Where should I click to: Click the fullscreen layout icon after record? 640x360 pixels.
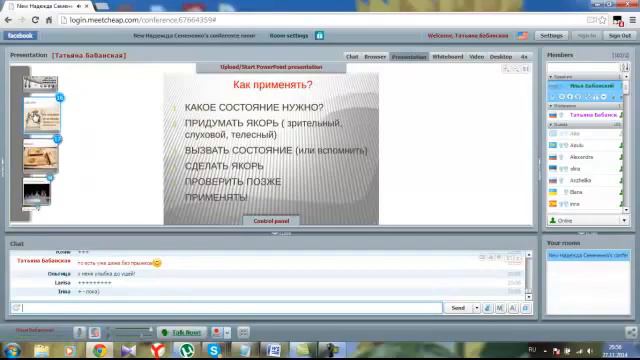coord(244,332)
